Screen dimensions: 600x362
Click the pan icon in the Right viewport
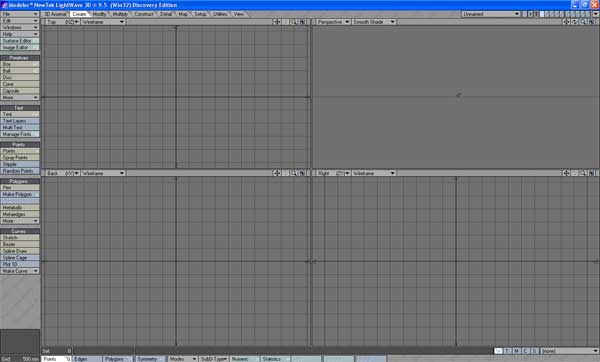pyautogui.click(x=566, y=173)
